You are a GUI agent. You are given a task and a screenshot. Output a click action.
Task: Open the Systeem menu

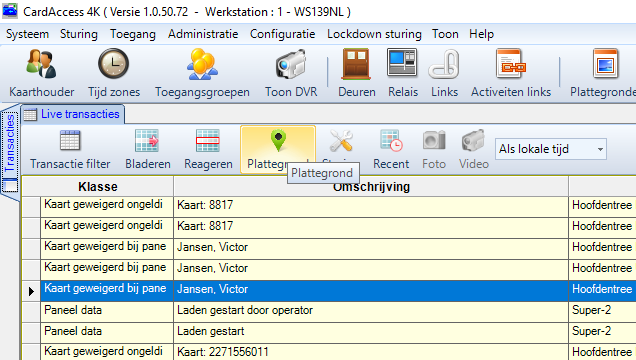27,34
